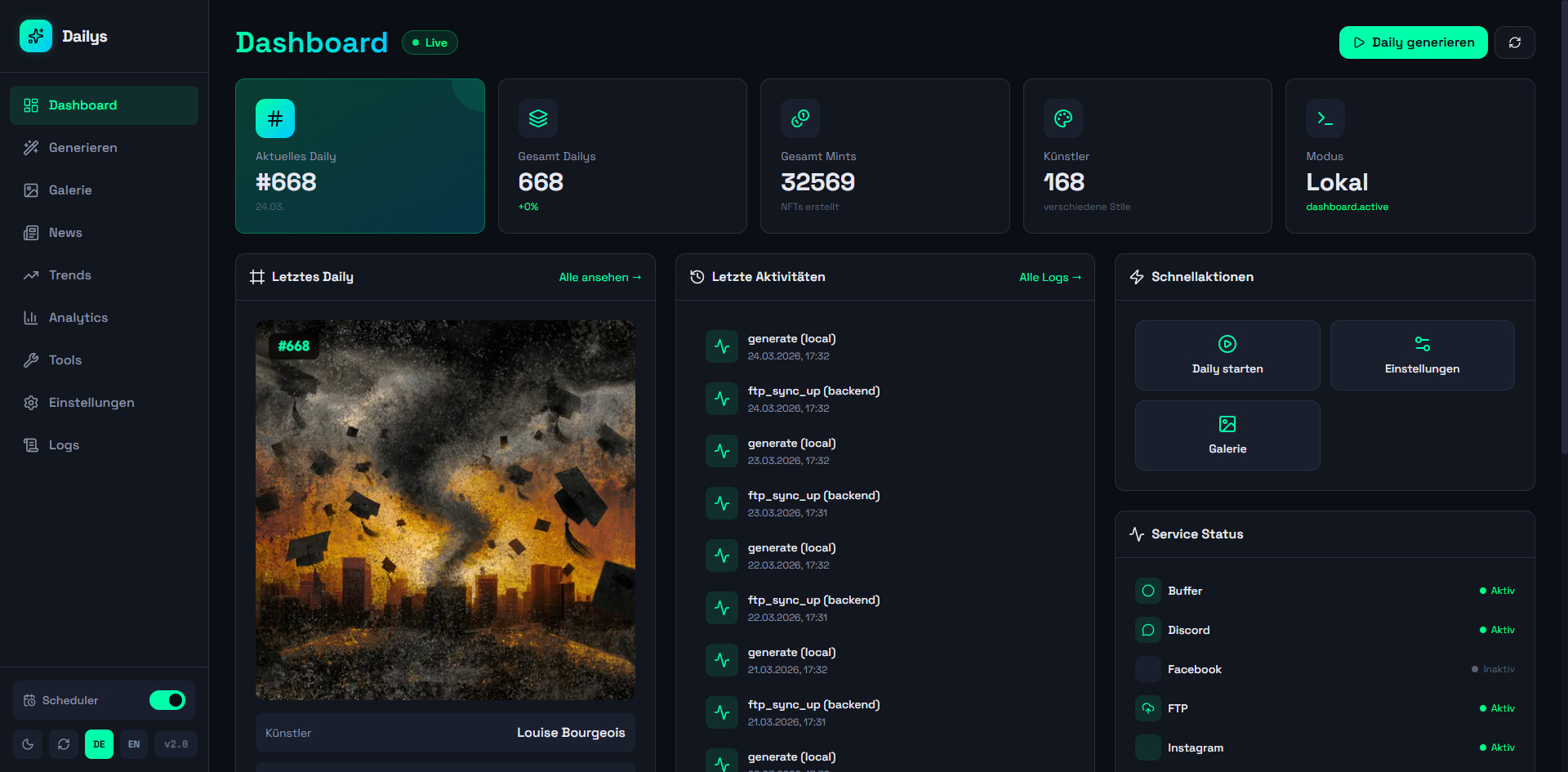Click the coins icon on Gesamt Mints card
1568x772 pixels.
(800, 118)
